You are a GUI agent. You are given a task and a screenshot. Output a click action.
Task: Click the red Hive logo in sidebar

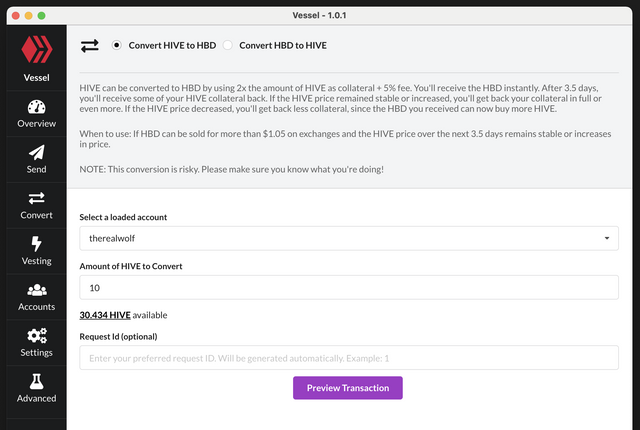click(x=37, y=49)
